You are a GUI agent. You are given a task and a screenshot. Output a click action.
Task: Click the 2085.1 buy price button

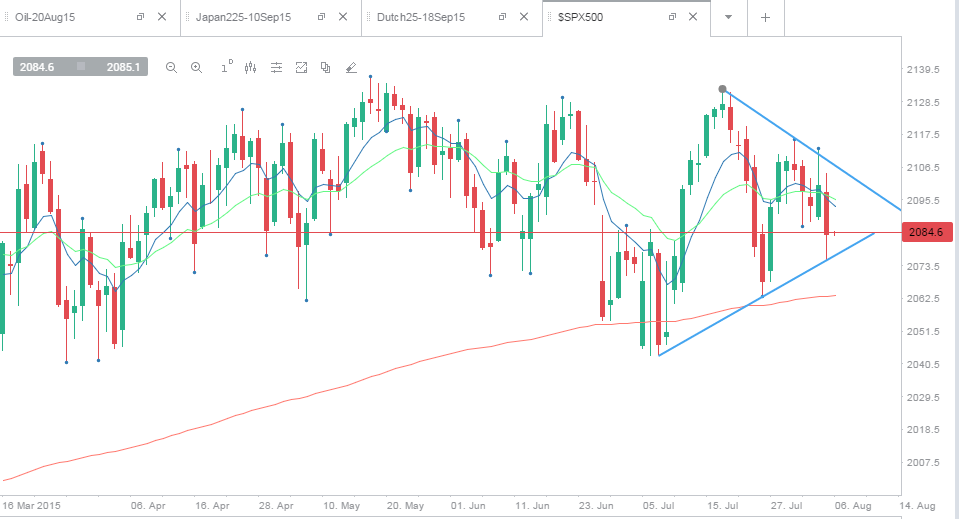(x=123, y=67)
